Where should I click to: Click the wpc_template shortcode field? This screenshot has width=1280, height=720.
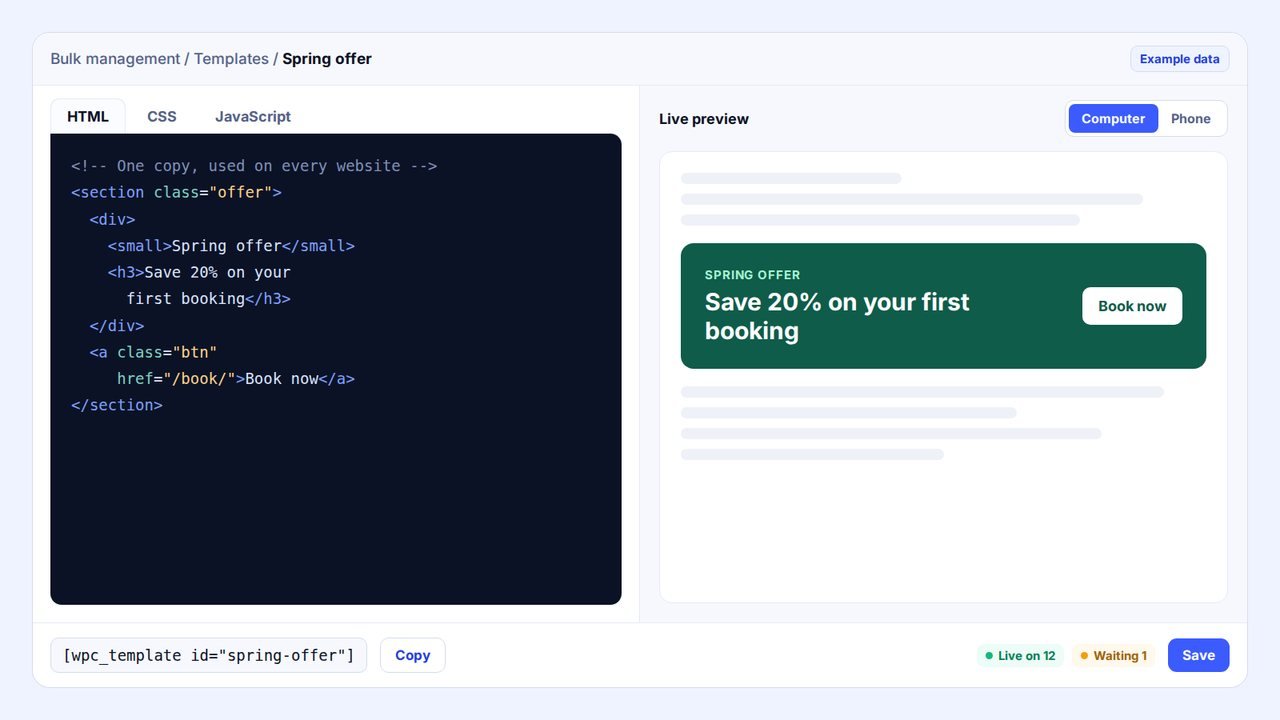[209, 655]
